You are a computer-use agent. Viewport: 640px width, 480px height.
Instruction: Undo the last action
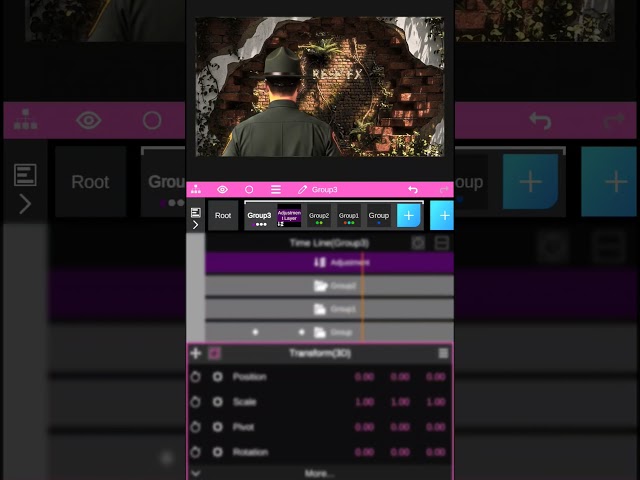click(413, 189)
